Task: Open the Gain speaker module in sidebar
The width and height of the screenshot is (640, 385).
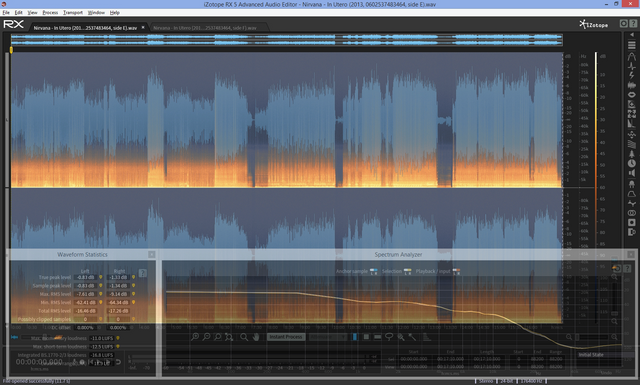Action: click(x=631, y=173)
